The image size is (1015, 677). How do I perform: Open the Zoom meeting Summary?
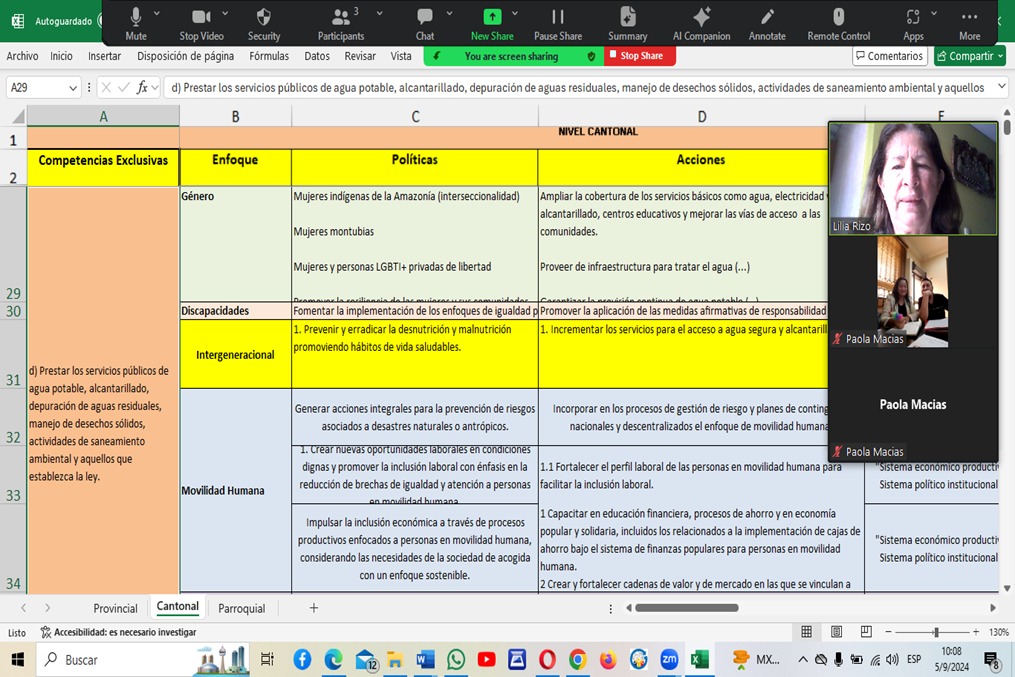pyautogui.click(x=627, y=24)
